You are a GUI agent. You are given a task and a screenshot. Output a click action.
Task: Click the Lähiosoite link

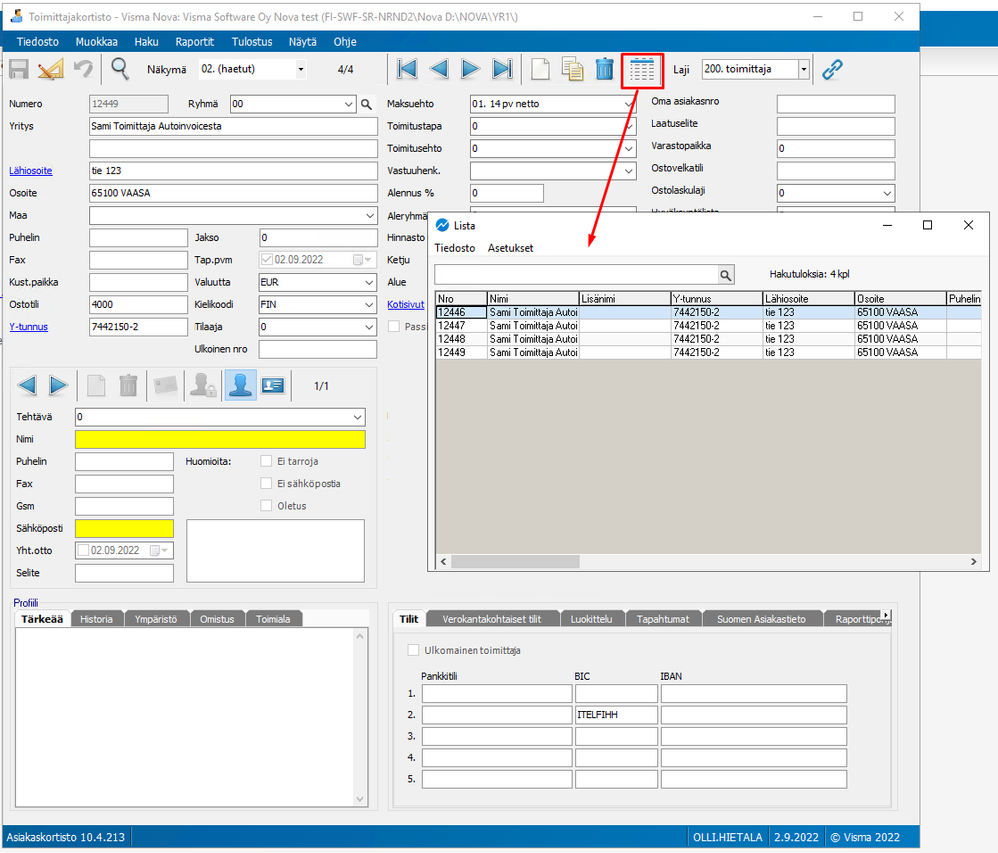click(30, 171)
